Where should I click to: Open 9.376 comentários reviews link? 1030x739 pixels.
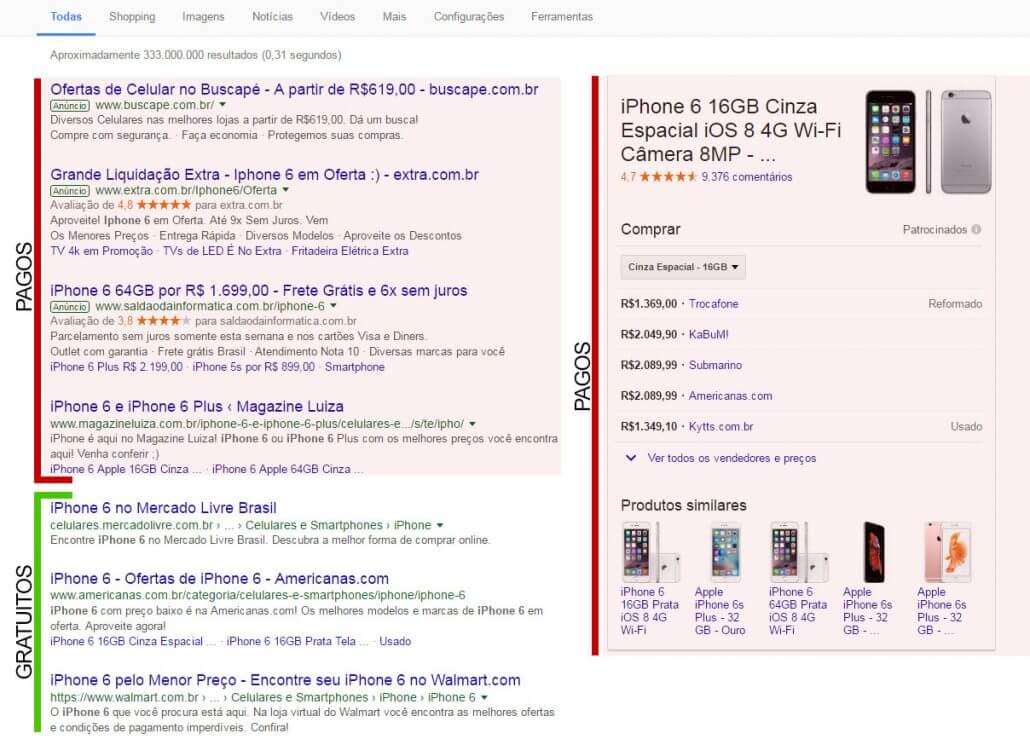point(747,177)
